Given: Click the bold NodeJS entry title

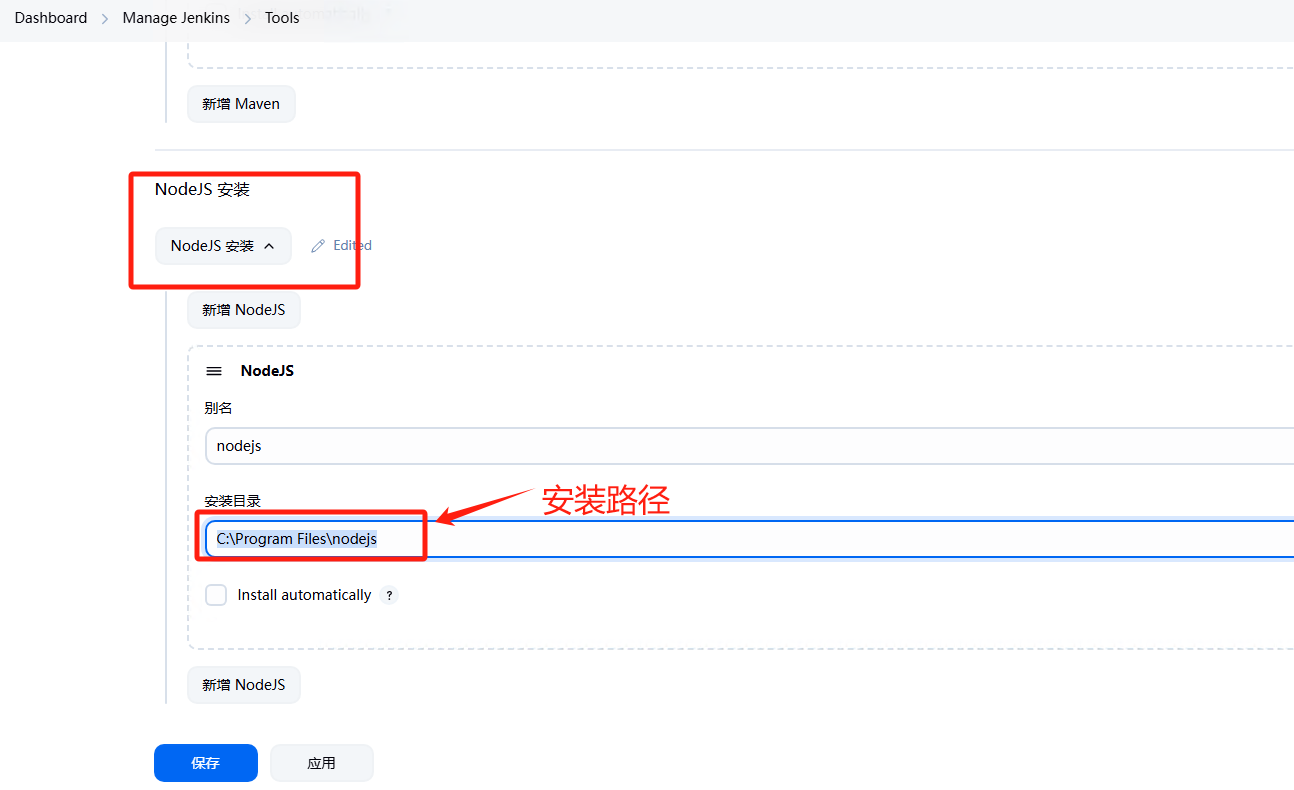Looking at the screenshot, I should [x=267, y=371].
